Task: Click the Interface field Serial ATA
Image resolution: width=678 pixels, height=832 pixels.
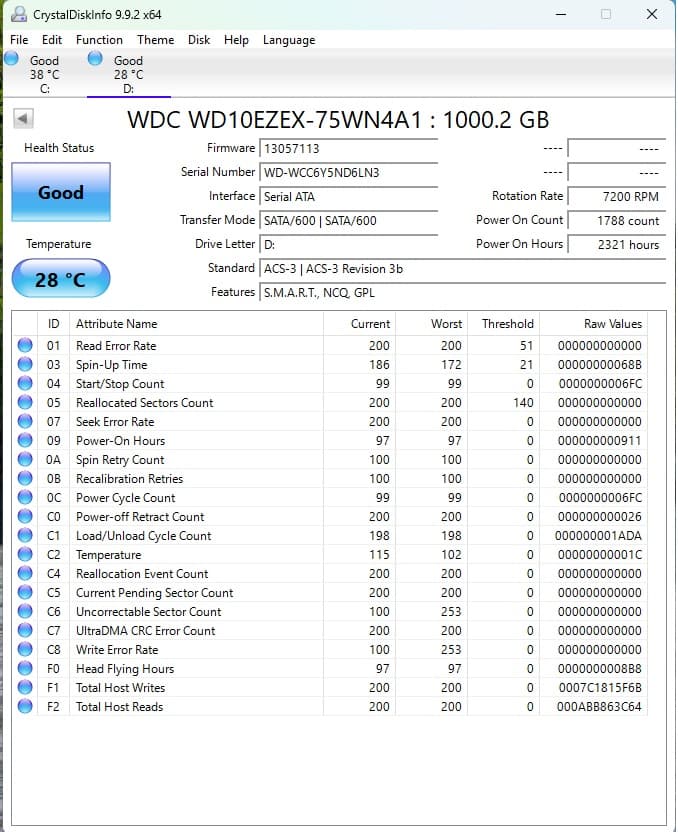Action: 349,196
